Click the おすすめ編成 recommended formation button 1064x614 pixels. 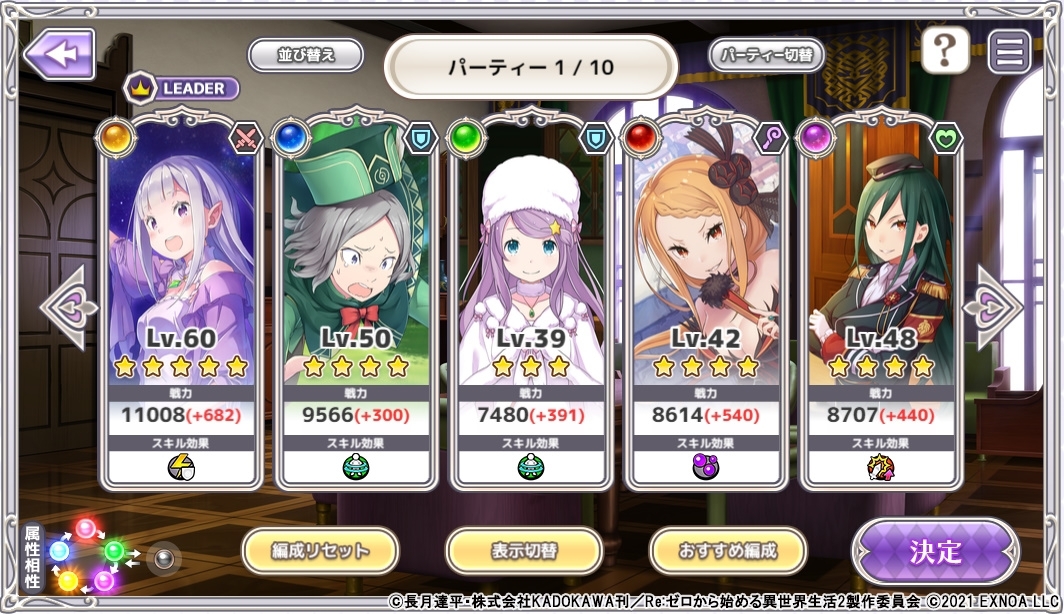click(728, 550)
